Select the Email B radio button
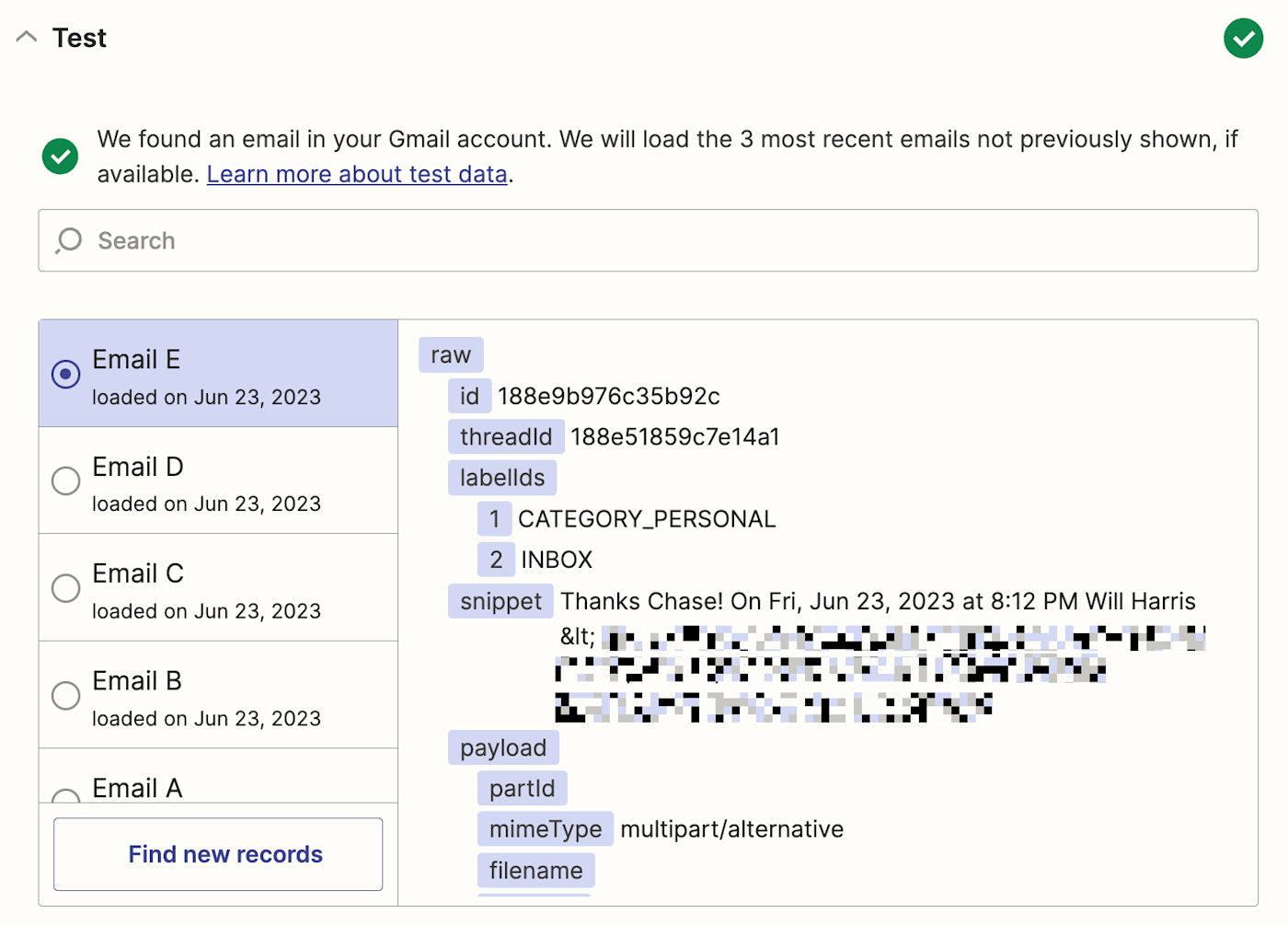This screenshot has height=926, width=1288. (65, 695)
